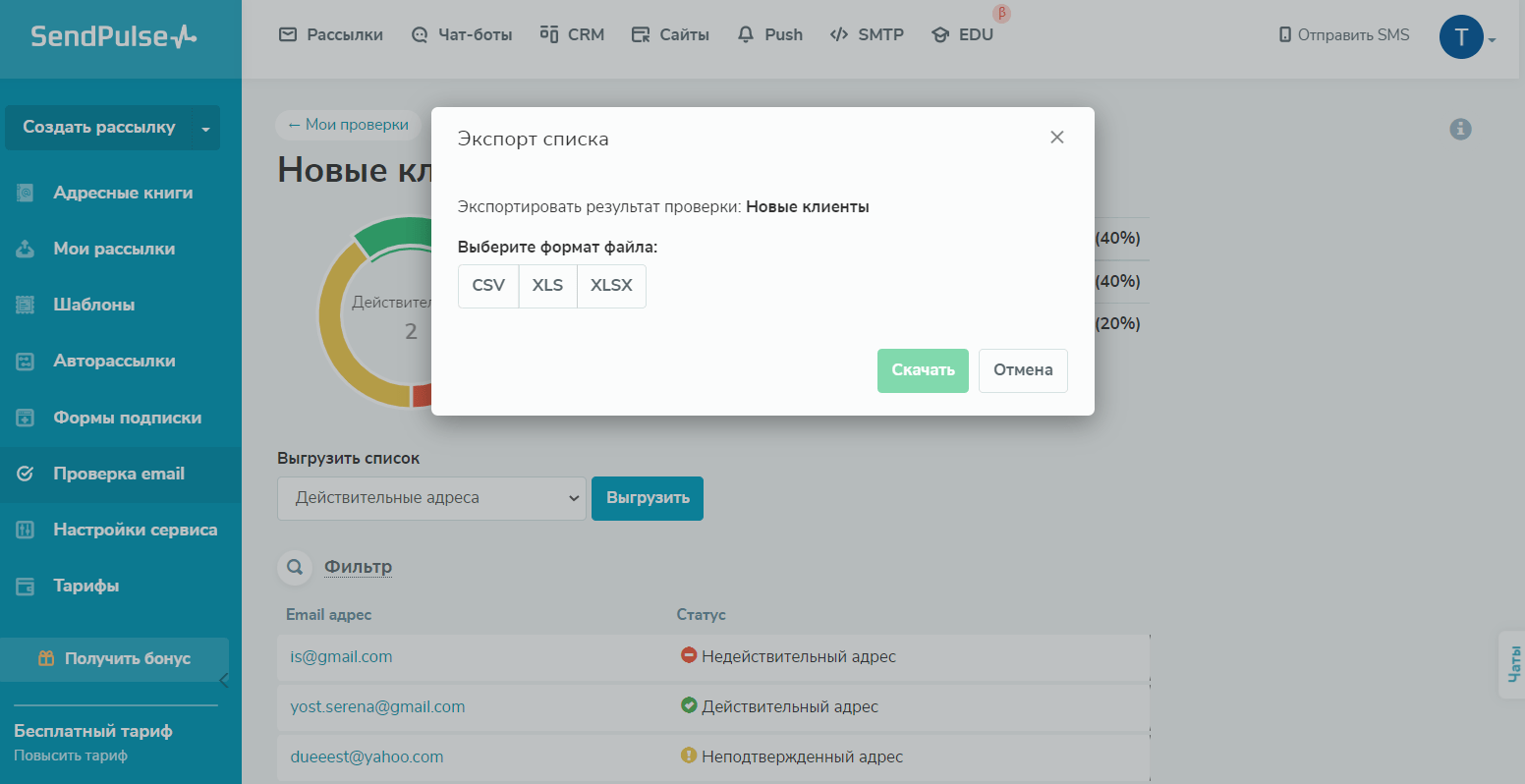Click the Проверка email checkmark icon
Screen dimensions: 1525x784
tap(26, 474)
